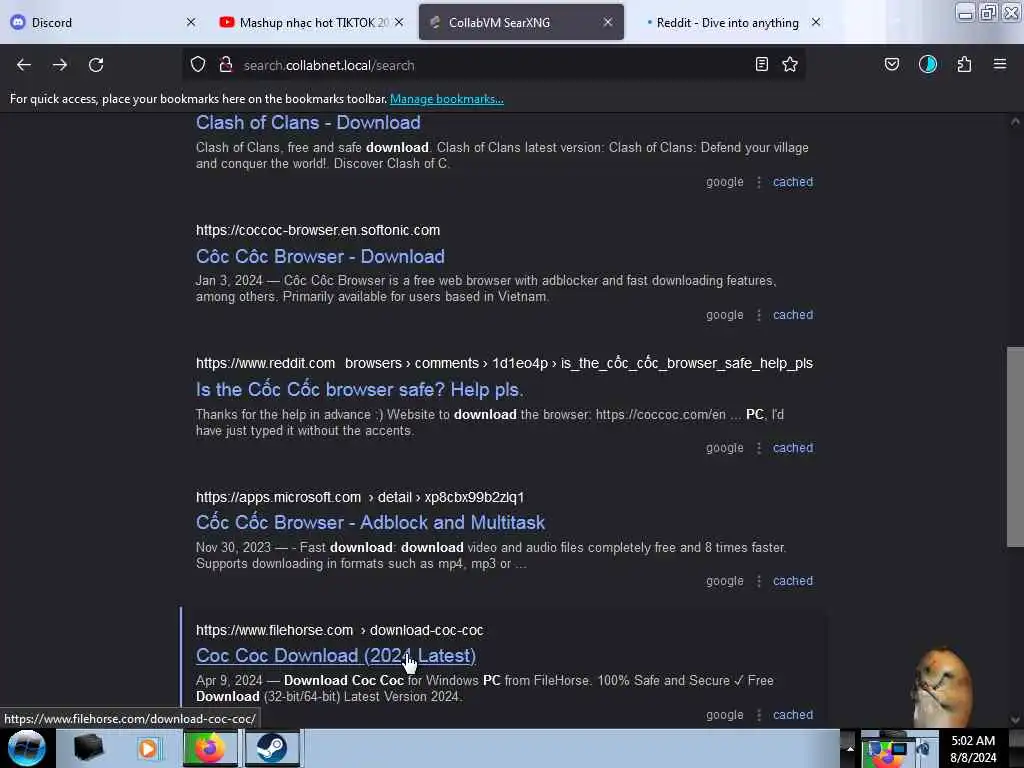Switch to Firefox in the taskbar
Image resolution: width=1024 pixels, height=768 pixels.
click(210, 748)
